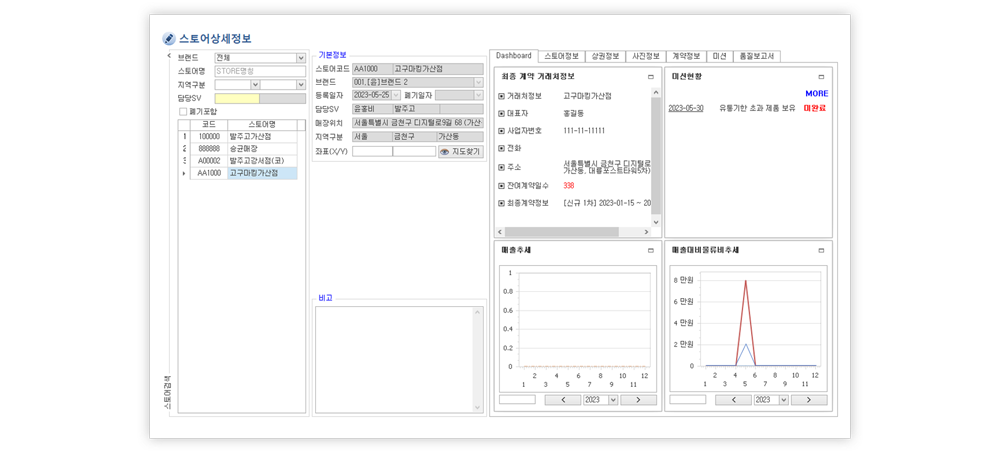The height and width of the screenshot is (454, 1000).
Task: Click scroll-down arrow of 거래처정보 panel
Action: (x=656, y=221)
